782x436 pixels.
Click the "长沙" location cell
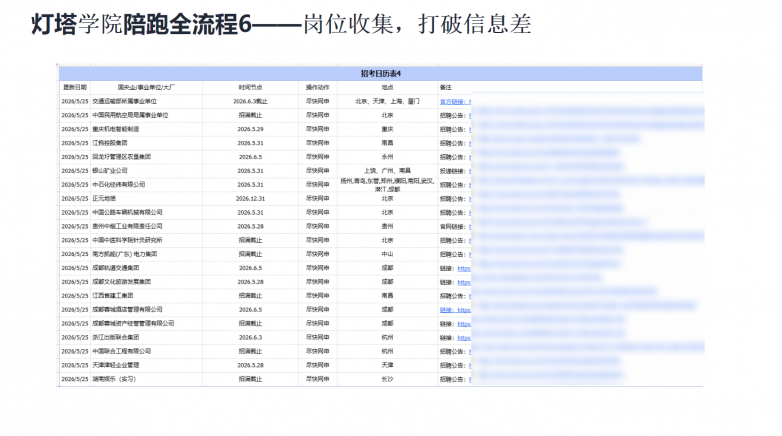(x=388, y=379)
